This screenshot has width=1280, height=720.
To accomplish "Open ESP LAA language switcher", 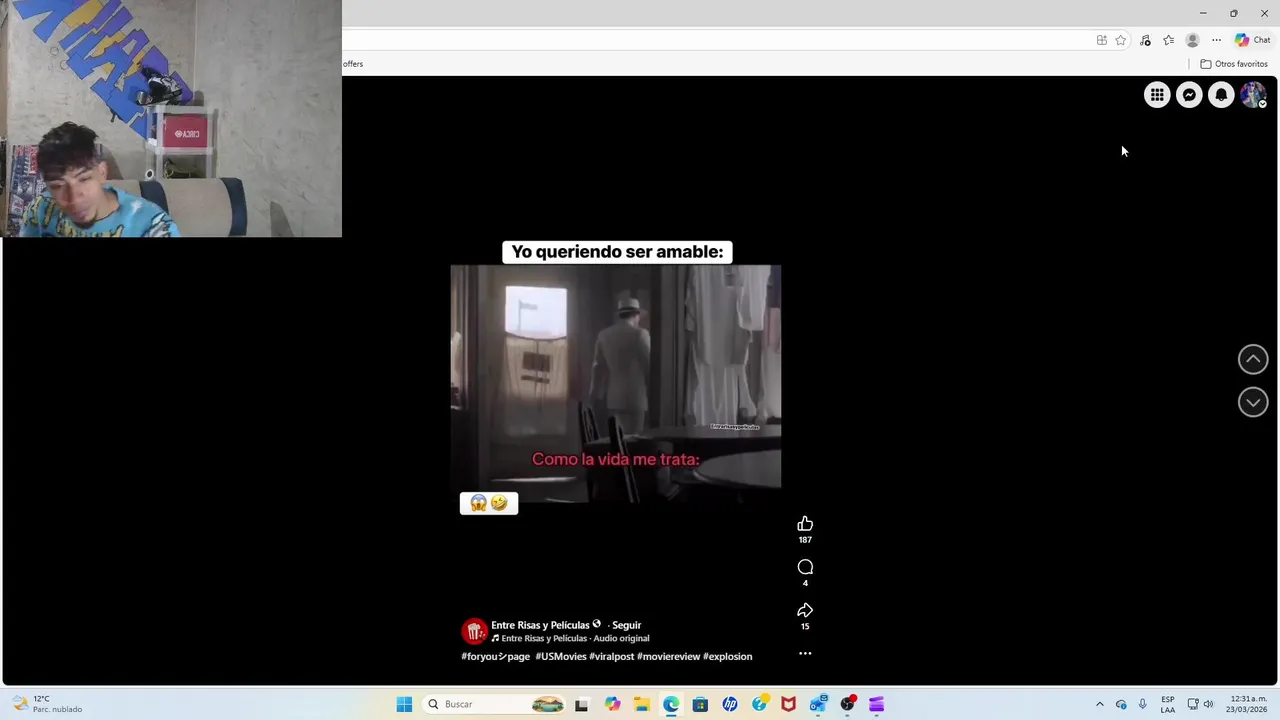I will pos(1168,704).
